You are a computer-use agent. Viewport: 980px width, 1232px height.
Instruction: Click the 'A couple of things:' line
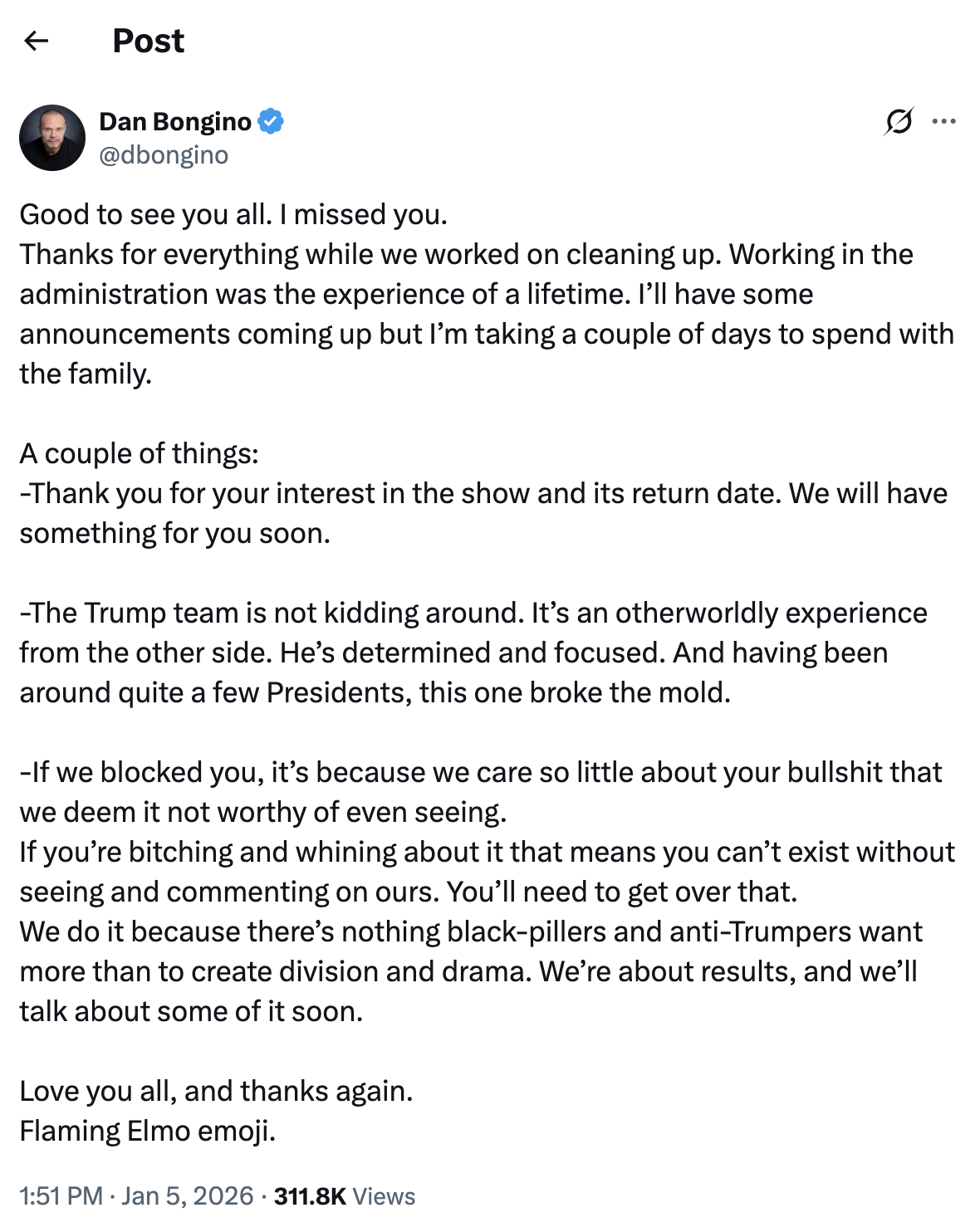[x=140, y=453]
